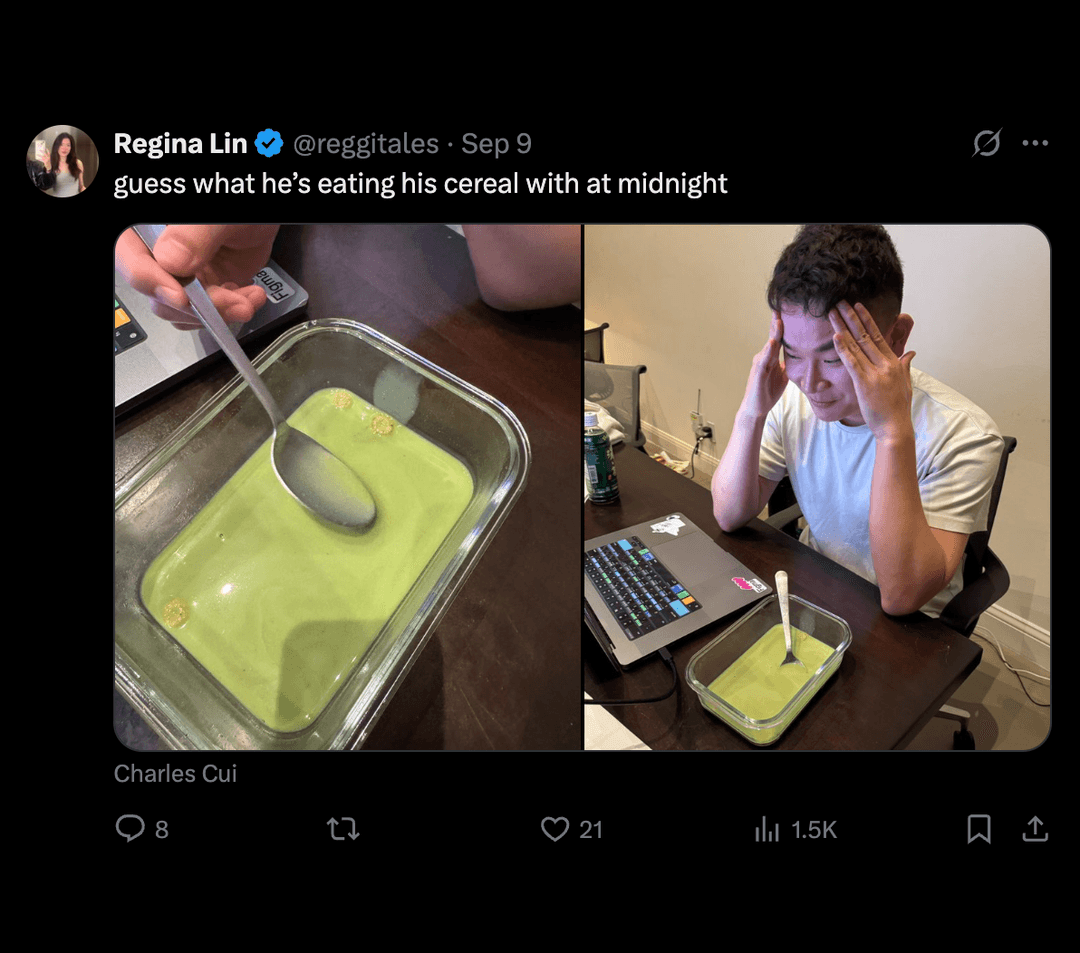Click the reply speech bubble icon

click(x=130, y=829)
